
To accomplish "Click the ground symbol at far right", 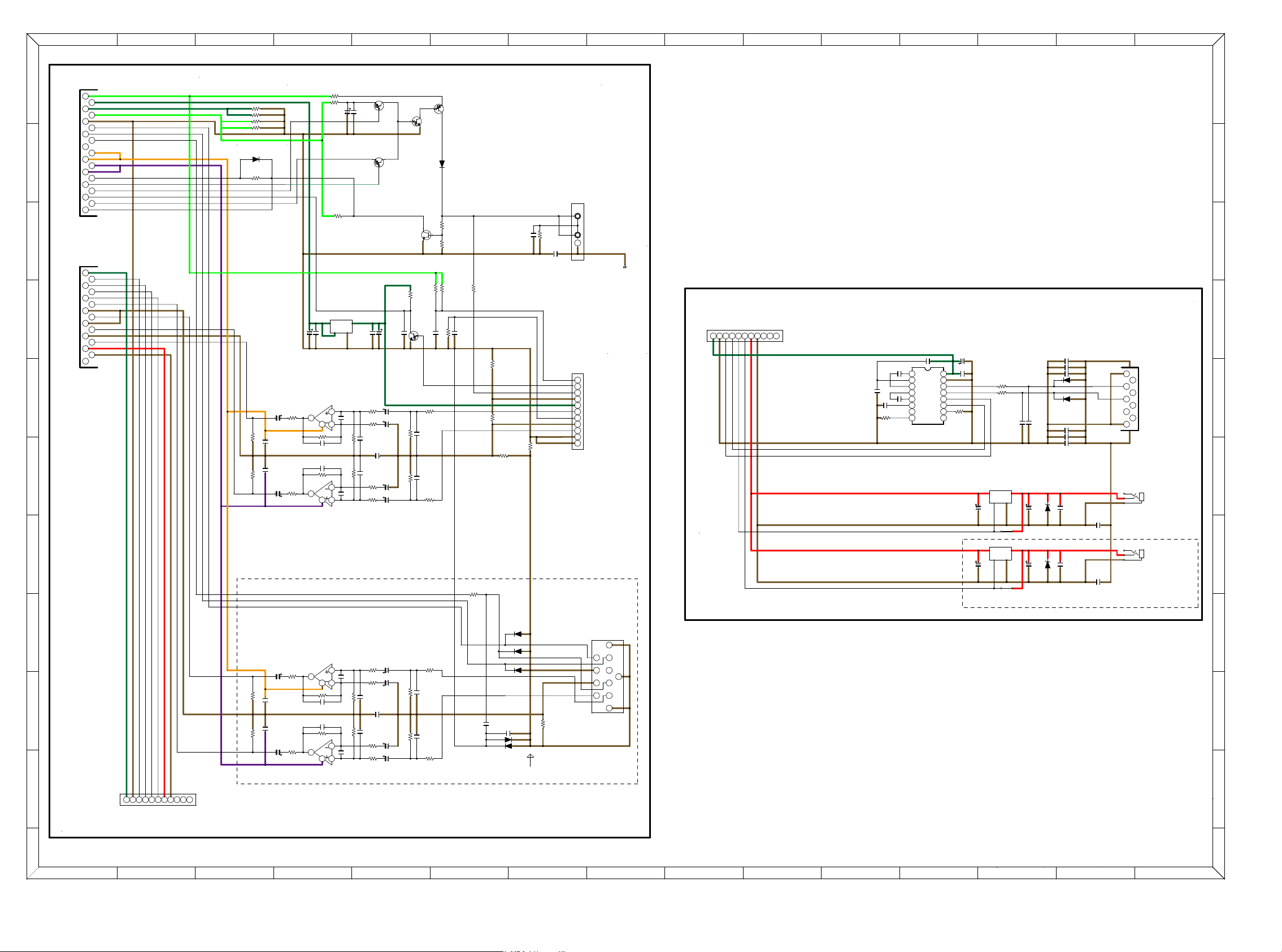I will (624, 266).
